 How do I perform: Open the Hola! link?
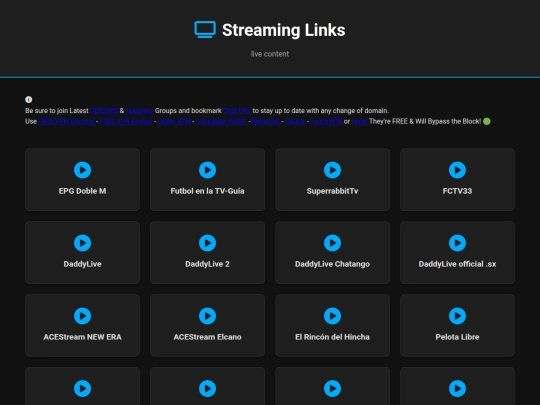click(x=359, y=121)
